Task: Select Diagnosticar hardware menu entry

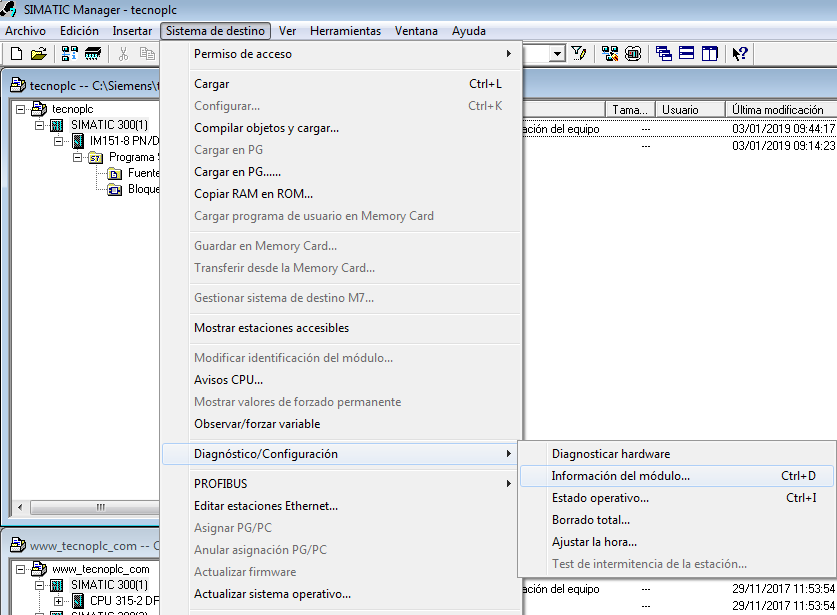Action: [x=676, y=454]
